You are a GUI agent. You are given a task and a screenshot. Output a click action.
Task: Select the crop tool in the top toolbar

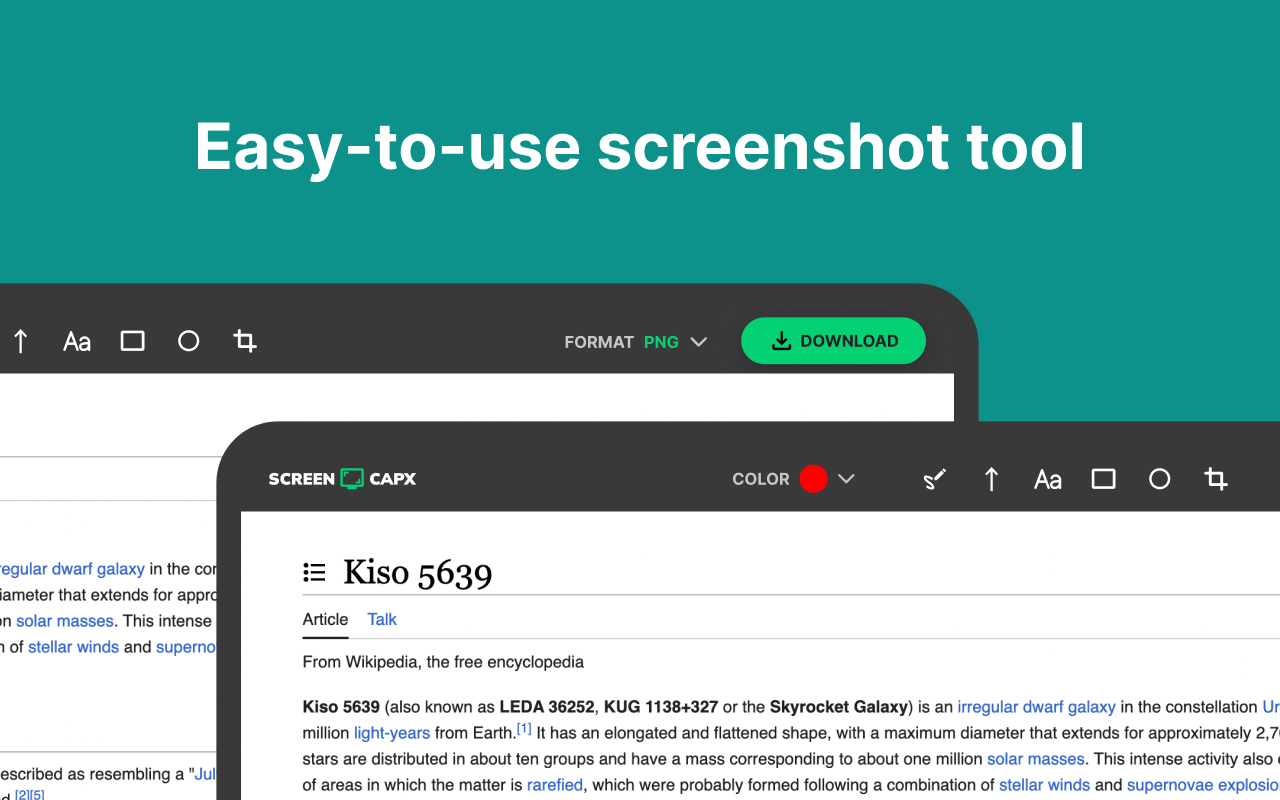click(244, 341)
